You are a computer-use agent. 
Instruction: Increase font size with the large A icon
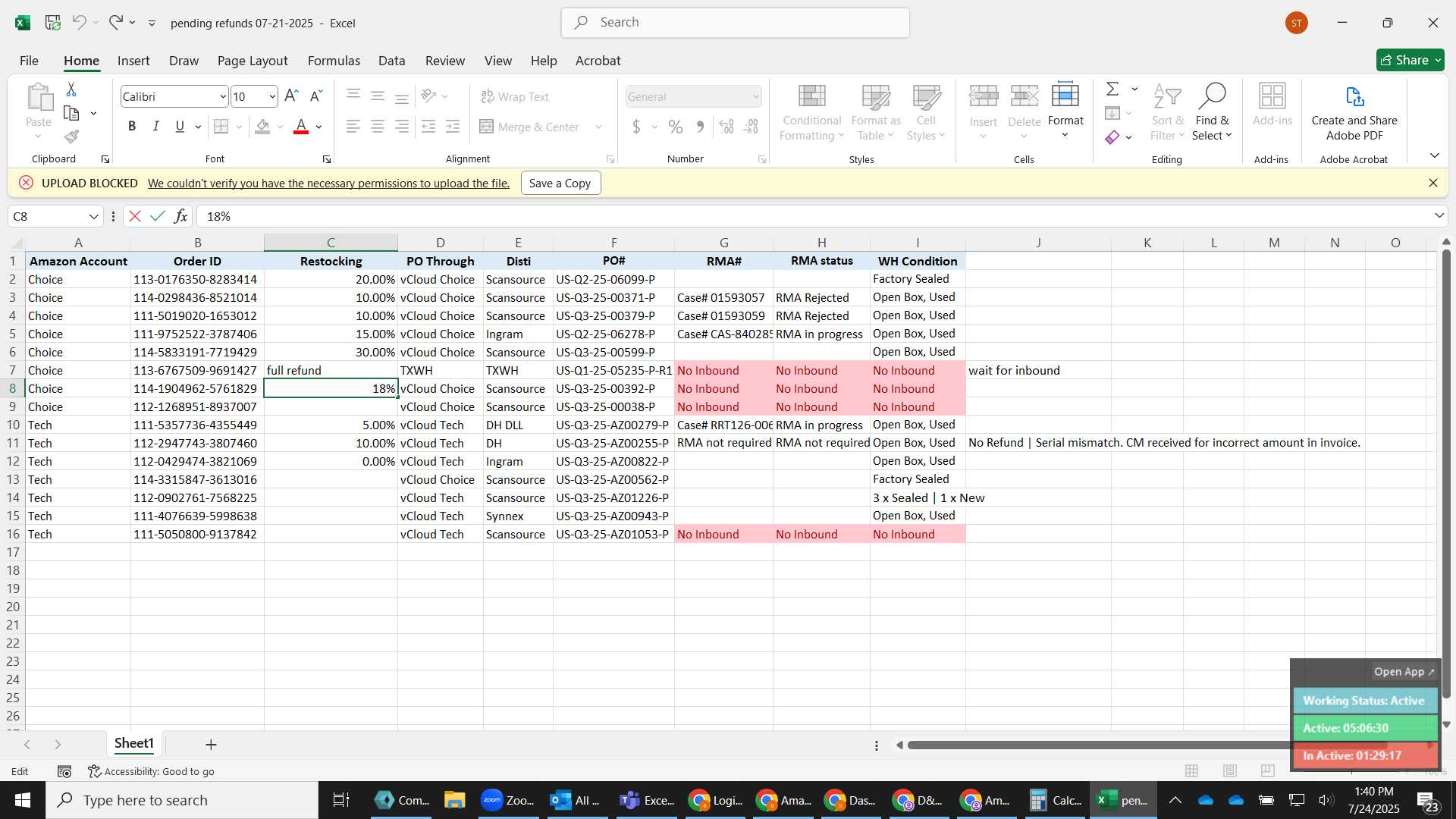[x=291, y=96]
